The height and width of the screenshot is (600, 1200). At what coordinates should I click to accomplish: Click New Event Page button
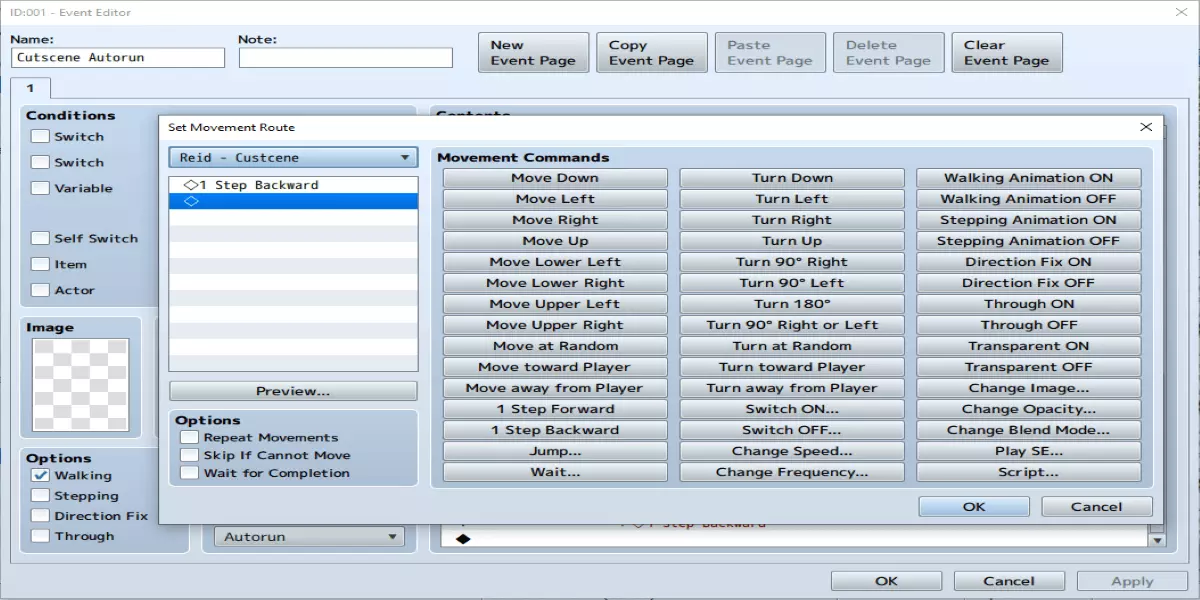(533, 52)
